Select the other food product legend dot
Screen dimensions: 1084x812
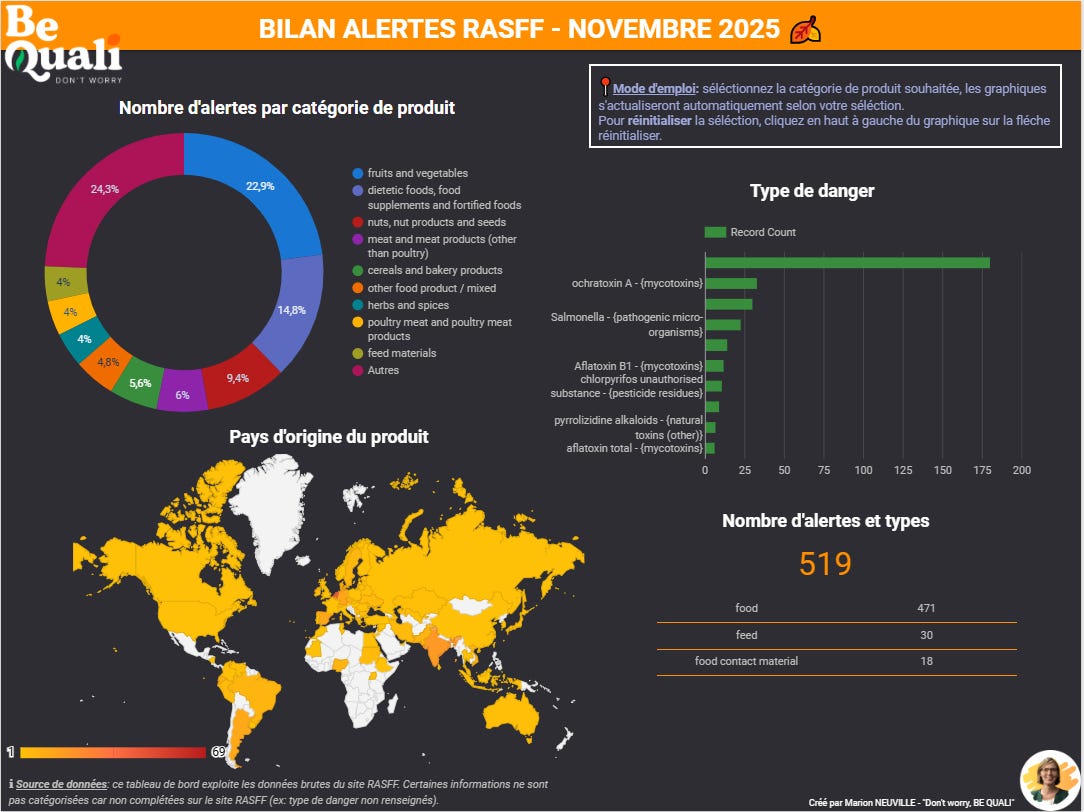tap(357, 288)
